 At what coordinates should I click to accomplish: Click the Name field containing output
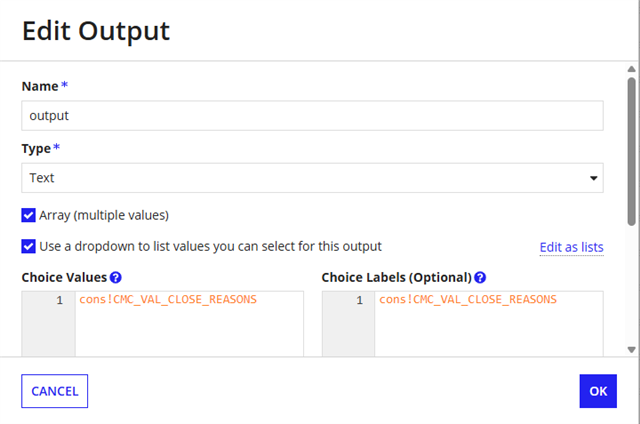coord(311,116)
